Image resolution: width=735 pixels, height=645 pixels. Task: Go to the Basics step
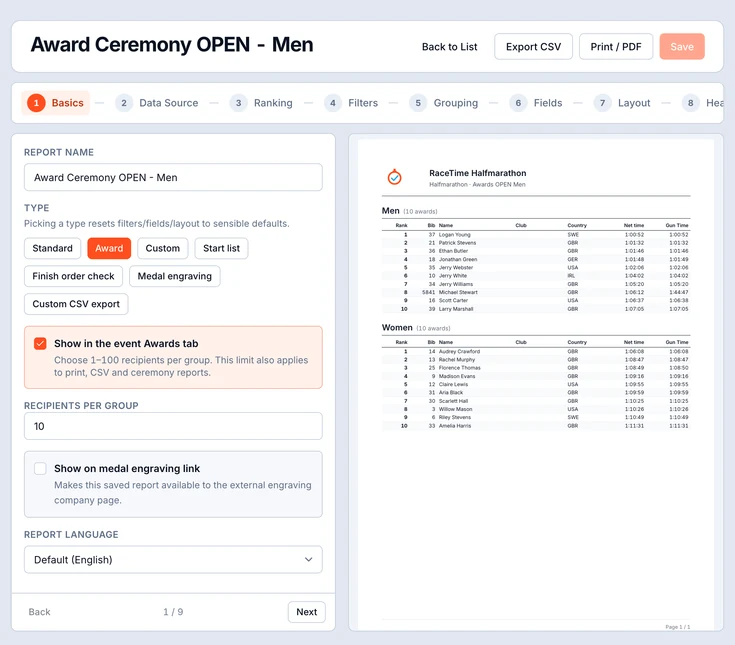point(56,103)
